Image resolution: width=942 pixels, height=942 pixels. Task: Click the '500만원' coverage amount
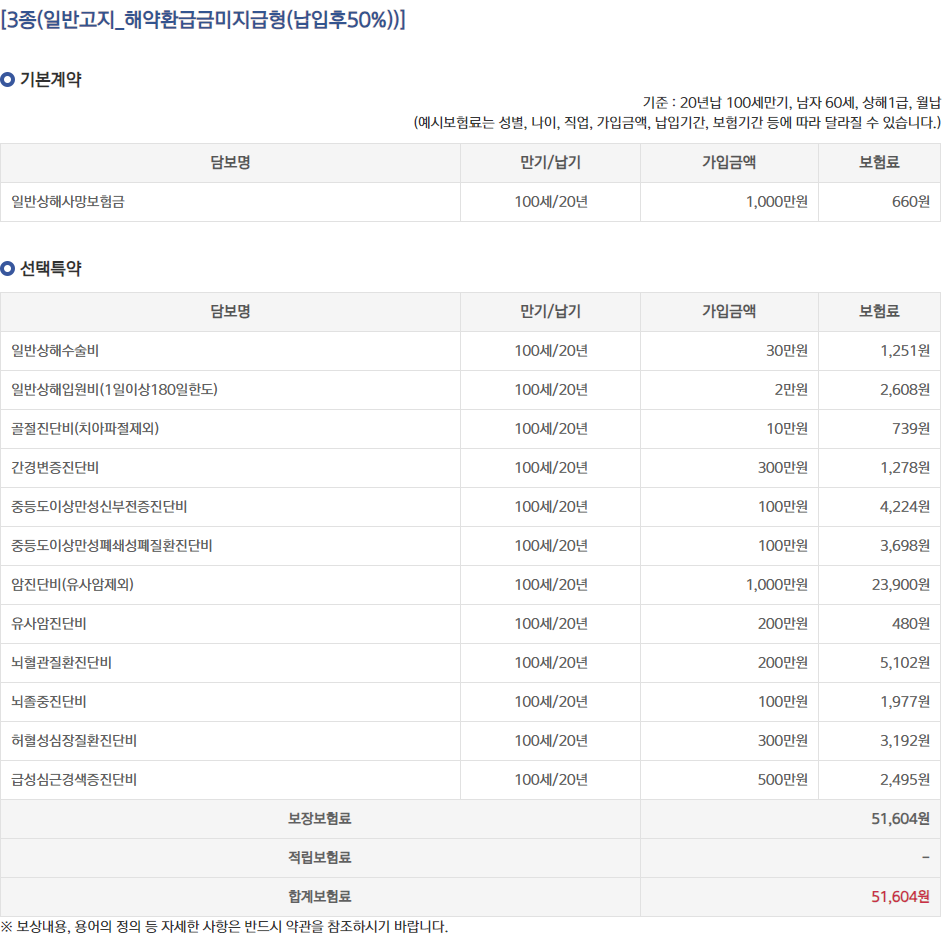pyautogui.click(x=783, y=780)
